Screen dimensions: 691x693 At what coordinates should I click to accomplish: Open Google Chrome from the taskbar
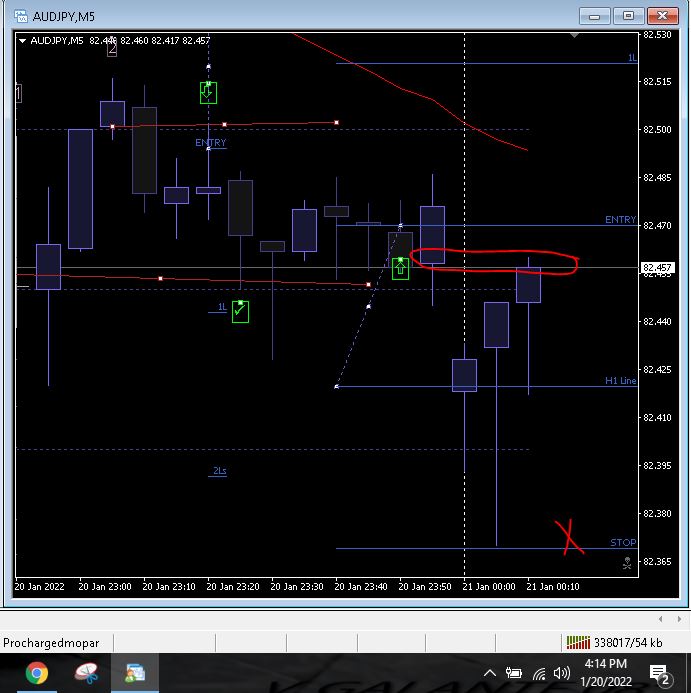tap(37, 673)
